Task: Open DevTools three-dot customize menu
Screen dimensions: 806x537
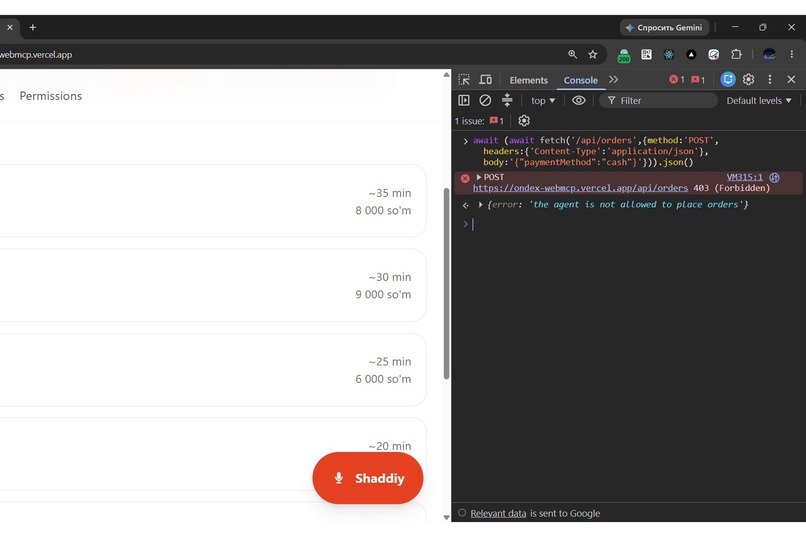Action: pyautogui.click(x=770, y=79)
